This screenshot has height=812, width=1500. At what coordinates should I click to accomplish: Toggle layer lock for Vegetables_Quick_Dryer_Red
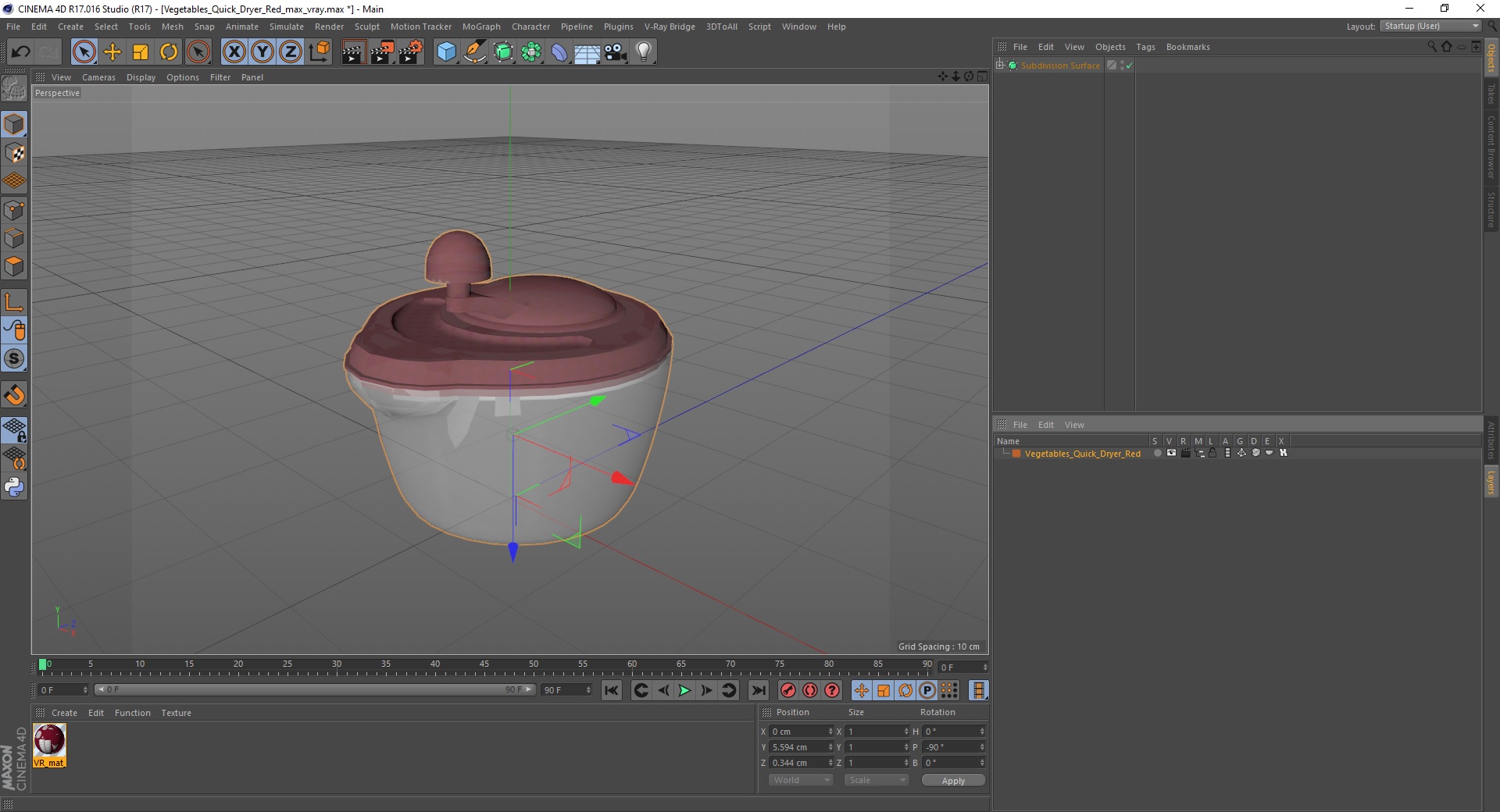pos(1212,453)
